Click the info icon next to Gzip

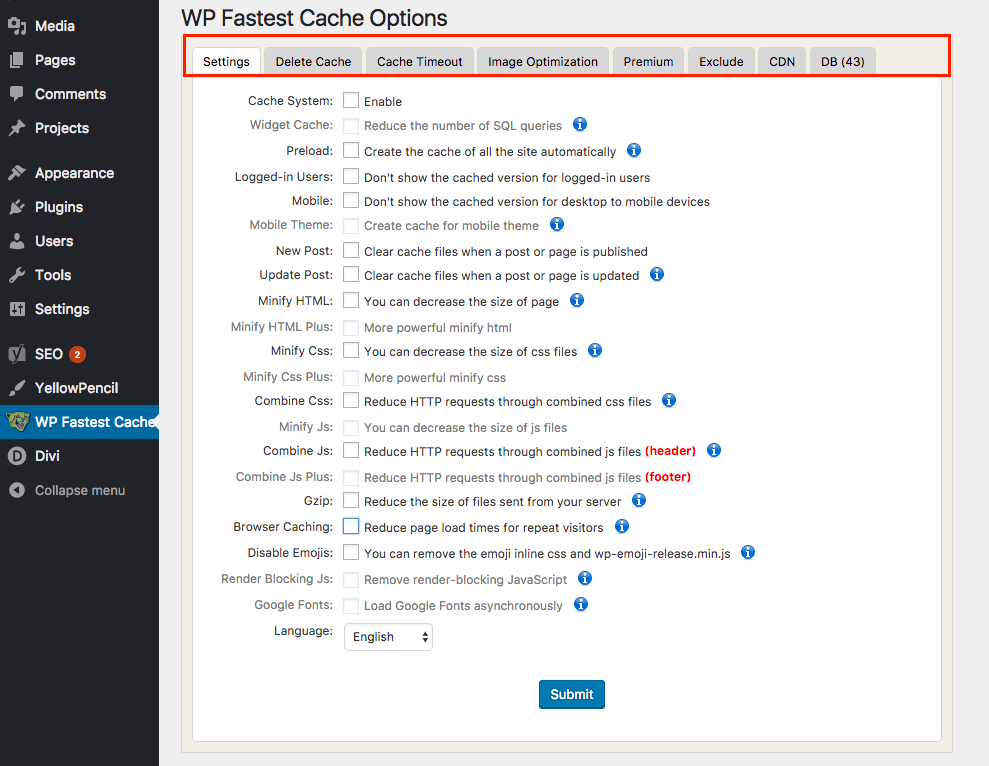(639, 501)
